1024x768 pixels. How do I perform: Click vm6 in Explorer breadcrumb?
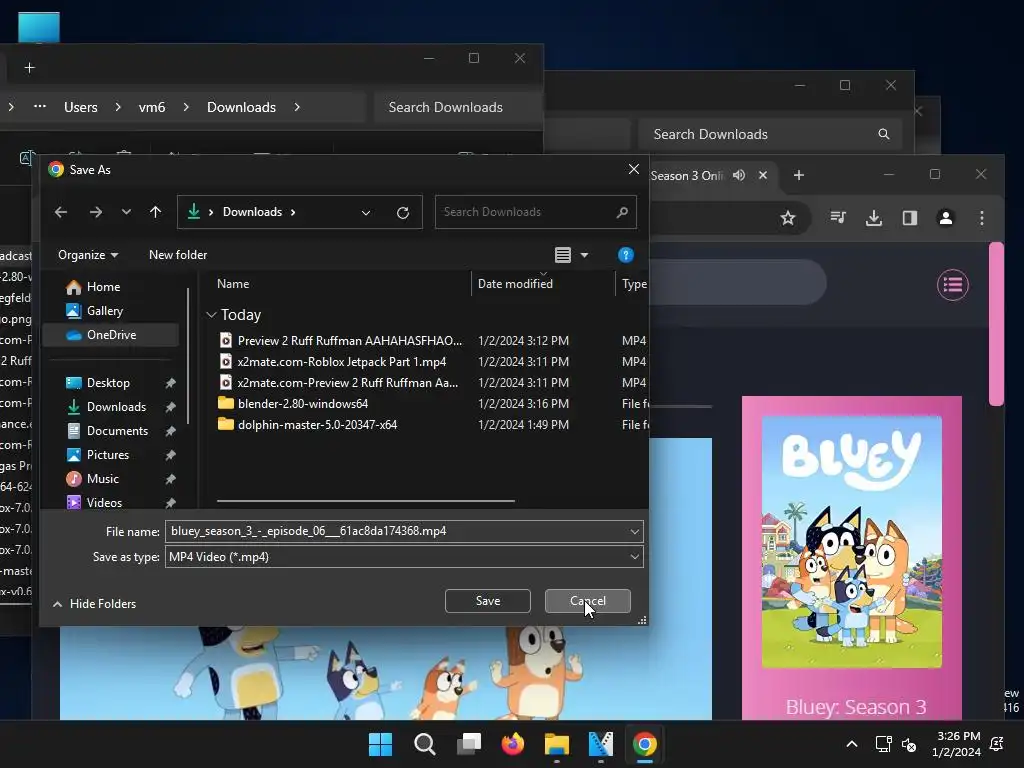pos(152,107)
